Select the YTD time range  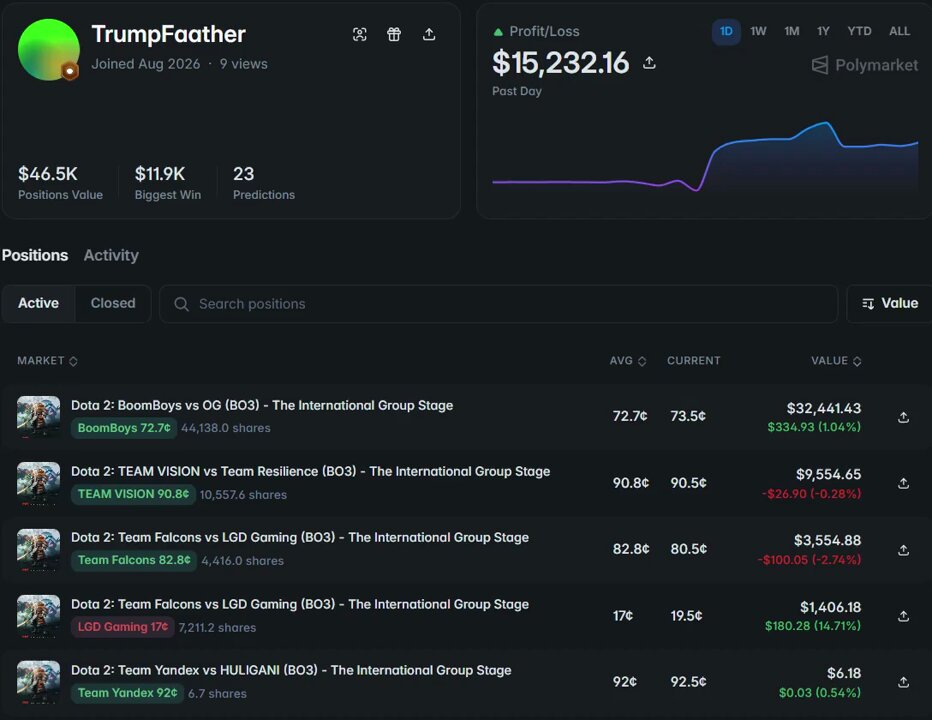[859, 32]
